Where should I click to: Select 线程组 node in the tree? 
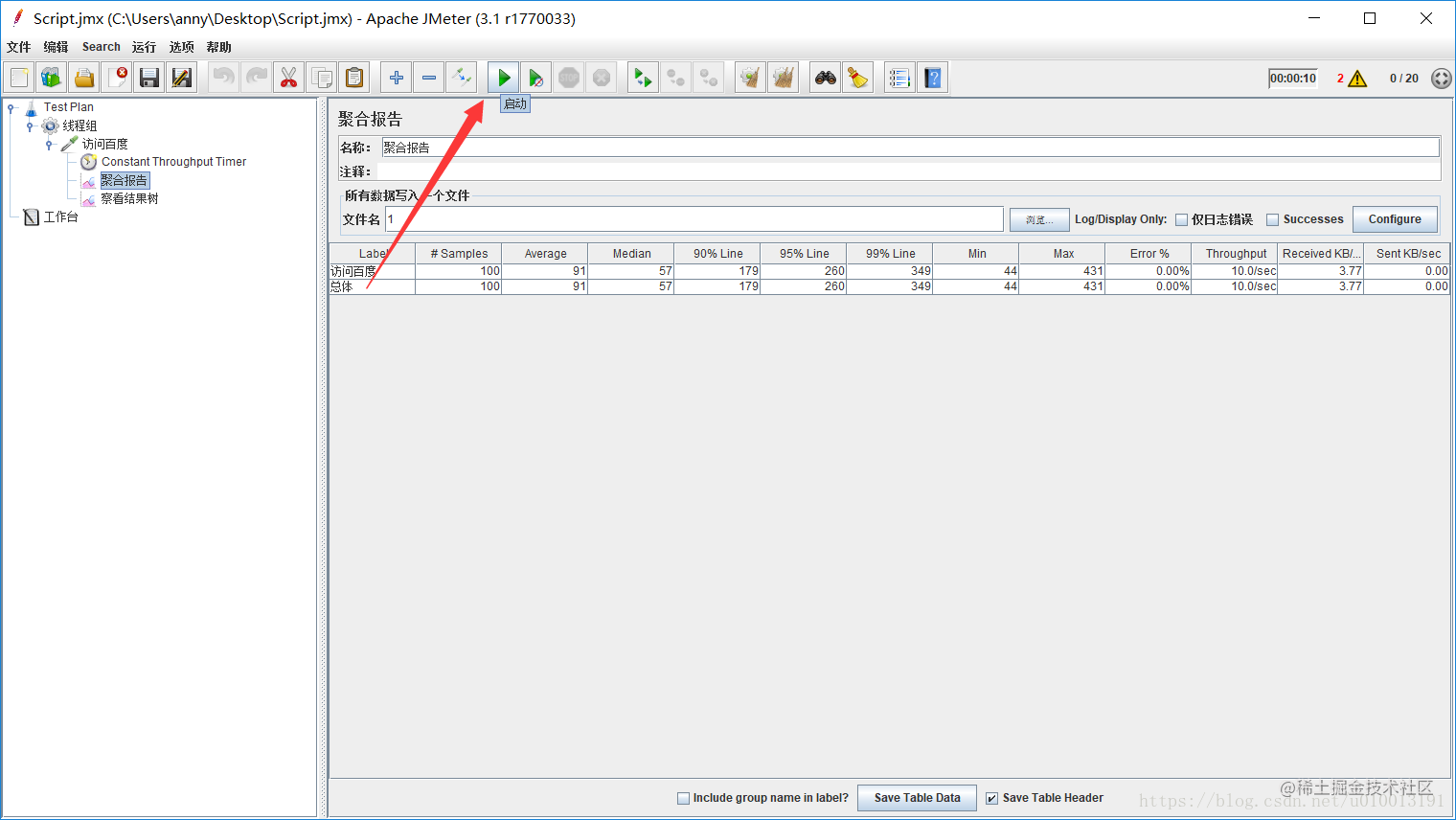tap(80, 125)
